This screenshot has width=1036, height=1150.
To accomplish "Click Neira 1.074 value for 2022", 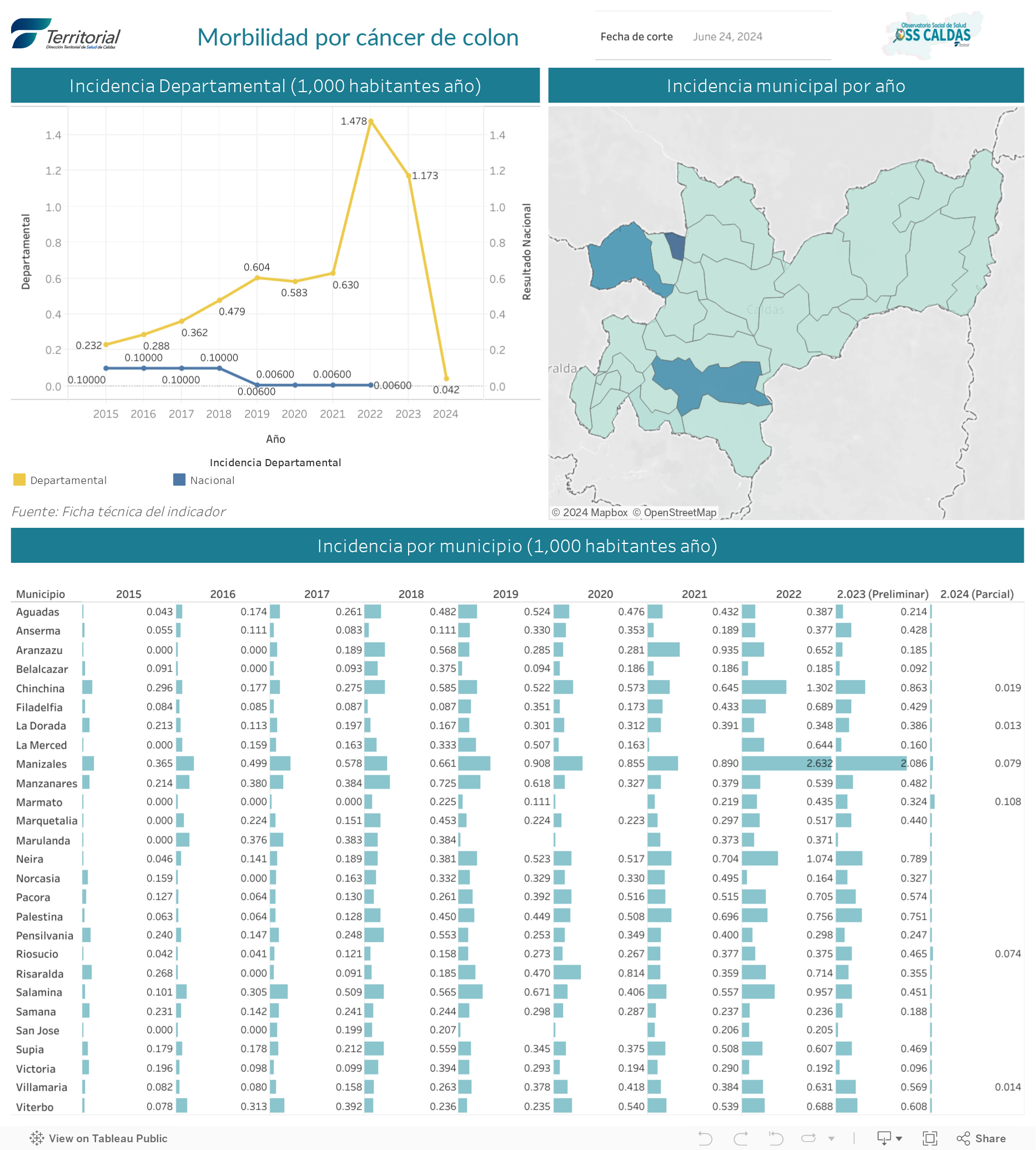I will [x=819, y=858].
